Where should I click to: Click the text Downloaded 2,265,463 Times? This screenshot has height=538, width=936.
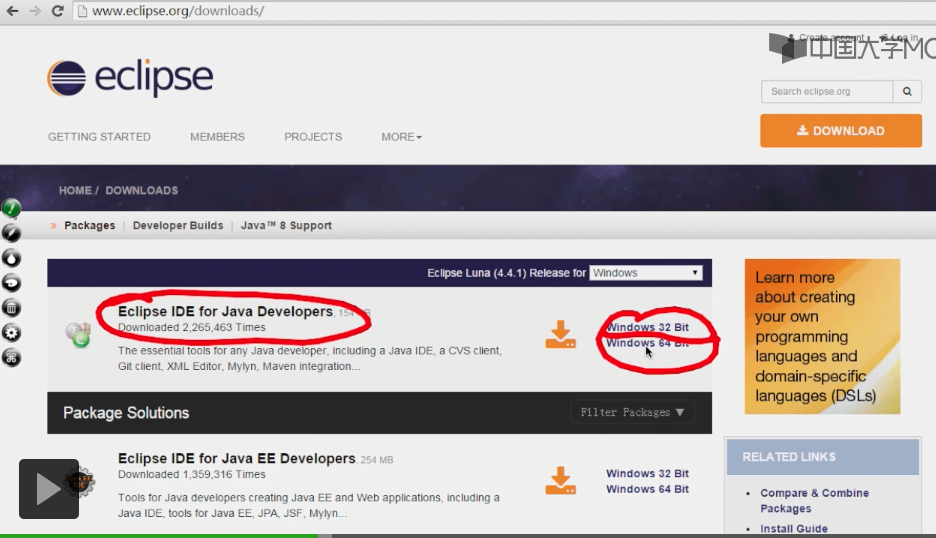[x=192, y=327]
